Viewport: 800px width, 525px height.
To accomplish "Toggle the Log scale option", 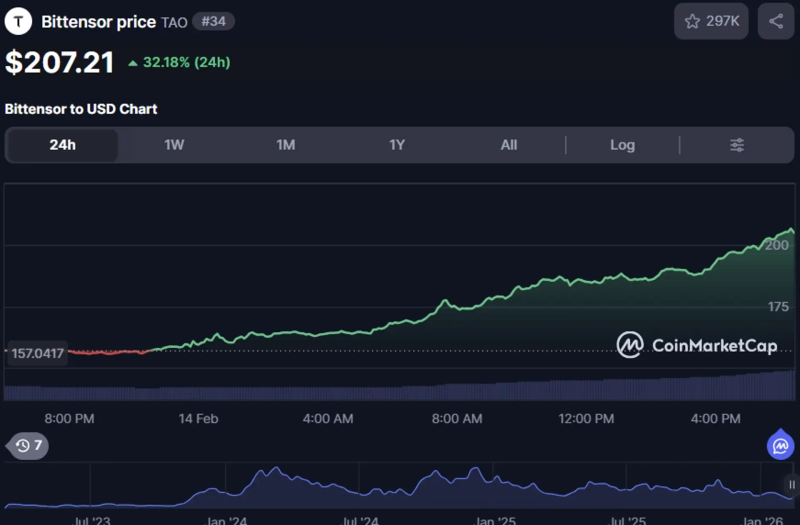I will click(622, 145).
